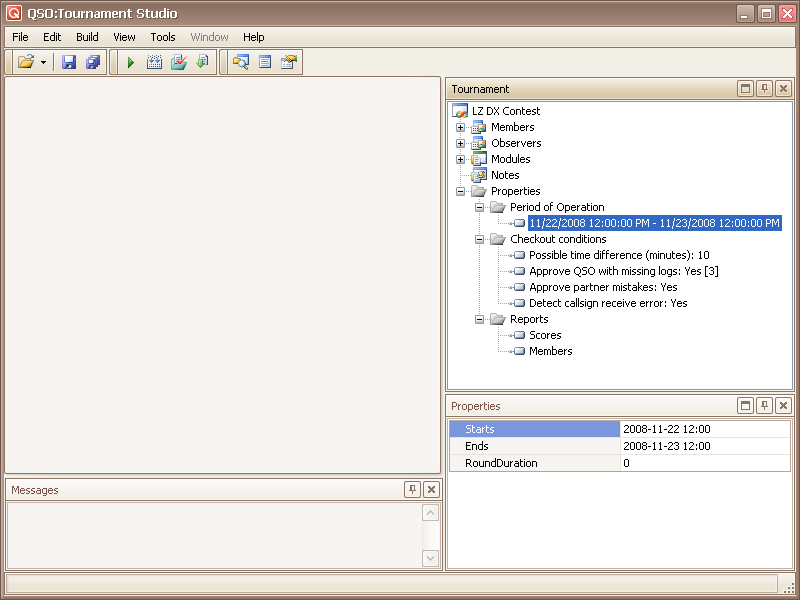Expand the Members tree node
This screenshot has height=600, width=800.
pos(460,127)
